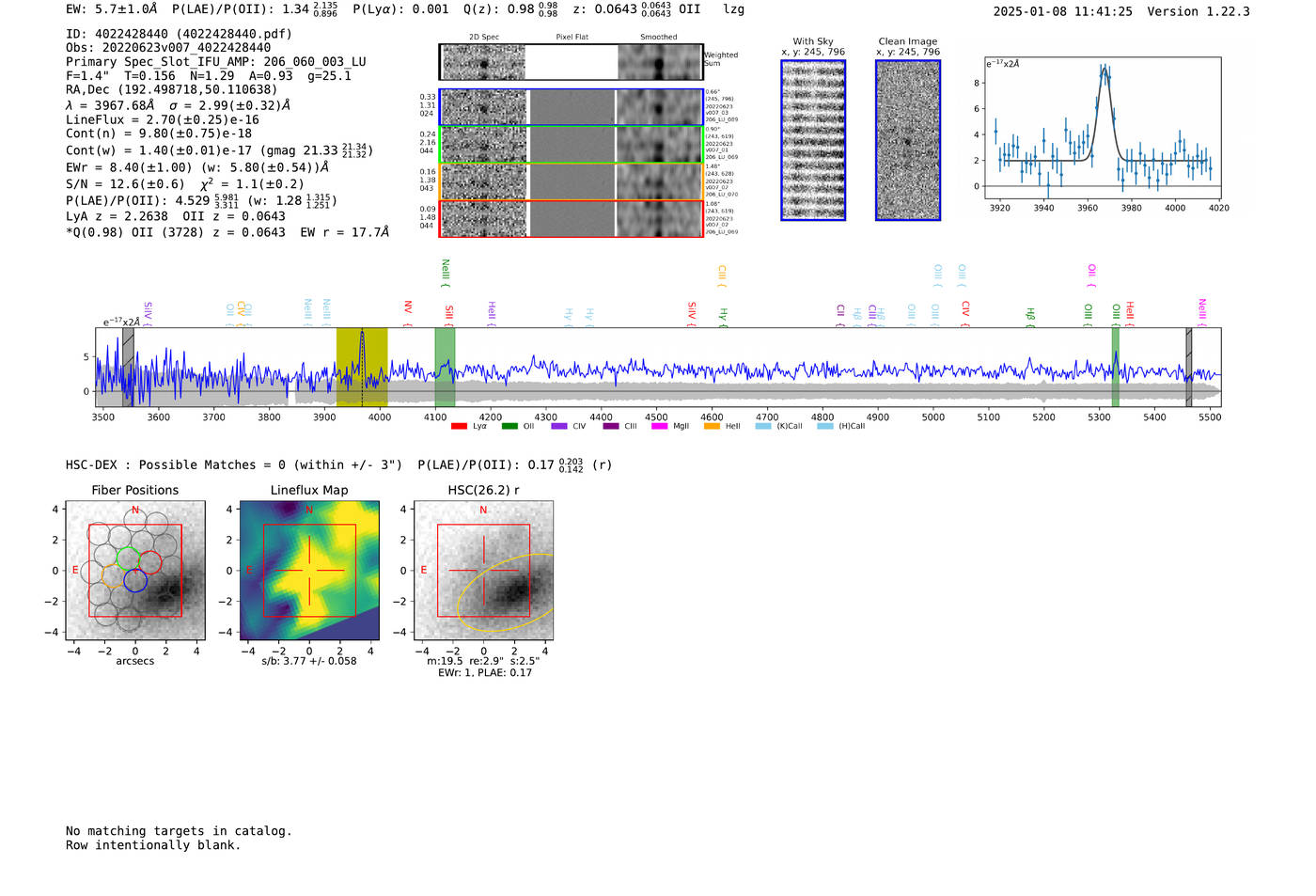
Task: Open the Clean Image cutout
Action: pyautogui.click(x=908, y=140)
